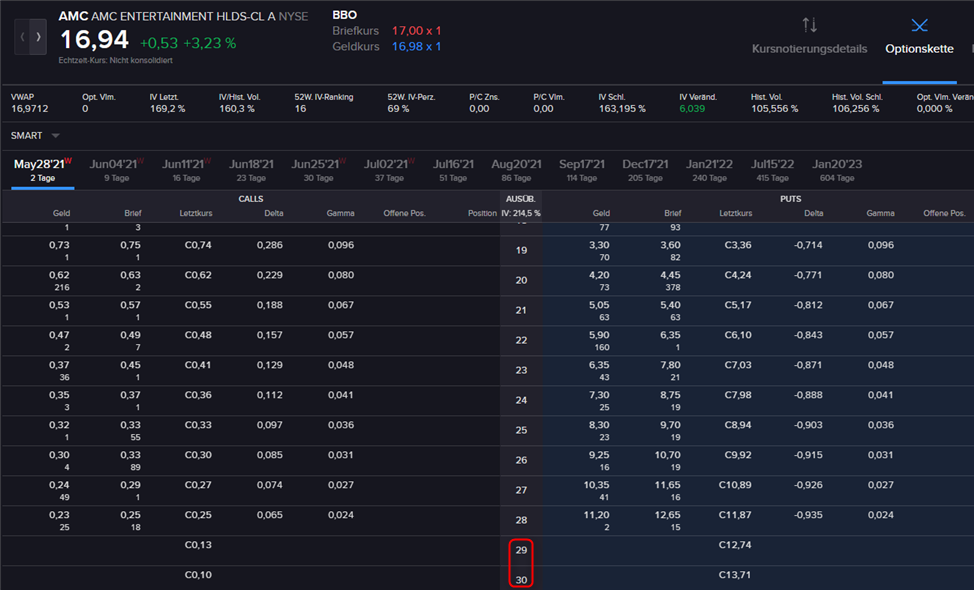Select the Jun25'21 expiry tab
Viewport: 974px width, 590px height.
pos(318,170)
